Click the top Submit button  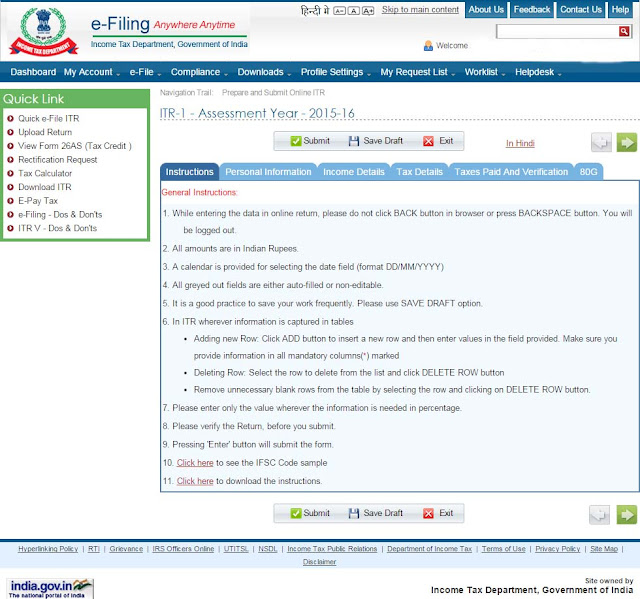coord(310,141)
